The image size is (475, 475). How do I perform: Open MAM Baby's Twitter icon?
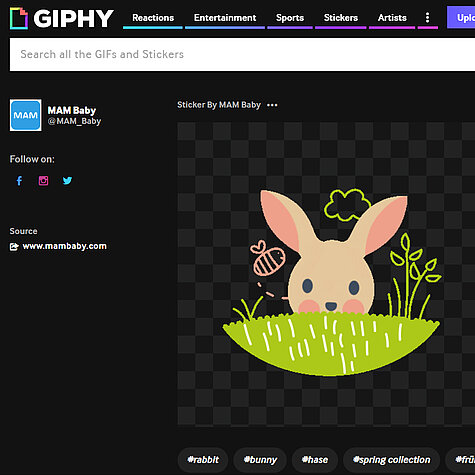(67, 181)
